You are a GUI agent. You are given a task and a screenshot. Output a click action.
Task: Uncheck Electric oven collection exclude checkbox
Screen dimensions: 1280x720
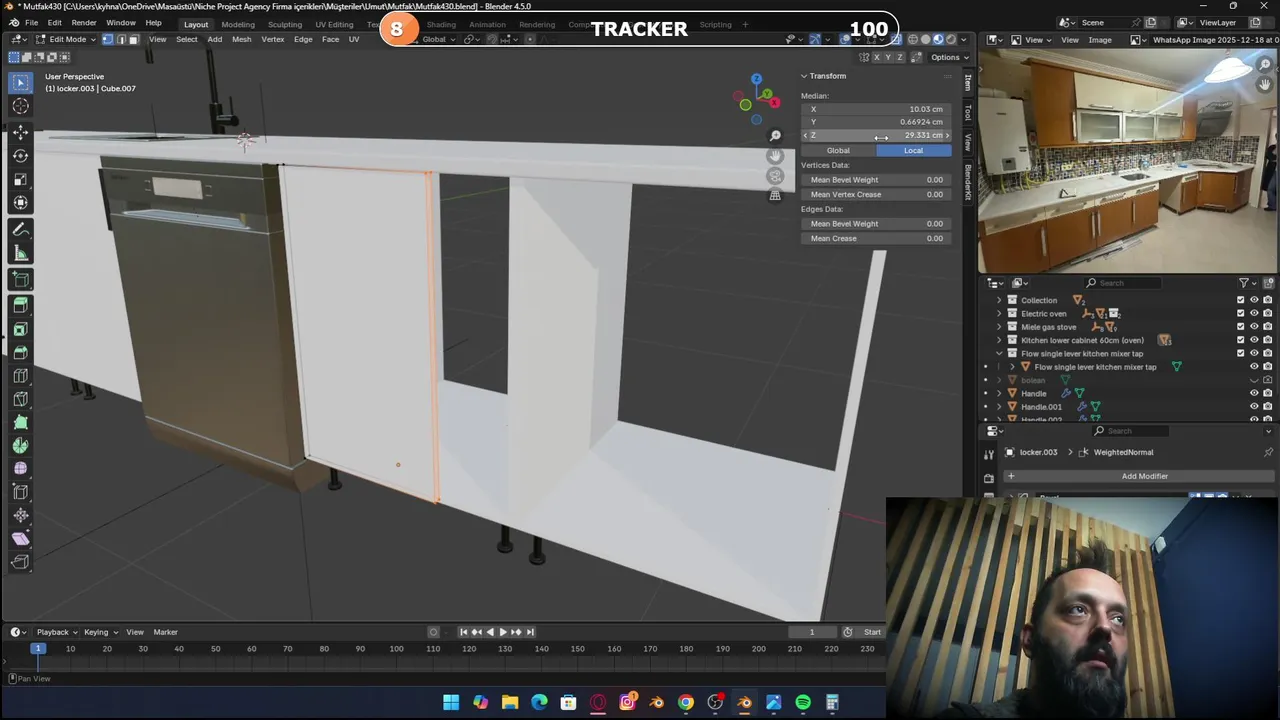(x=1241, y=313)
